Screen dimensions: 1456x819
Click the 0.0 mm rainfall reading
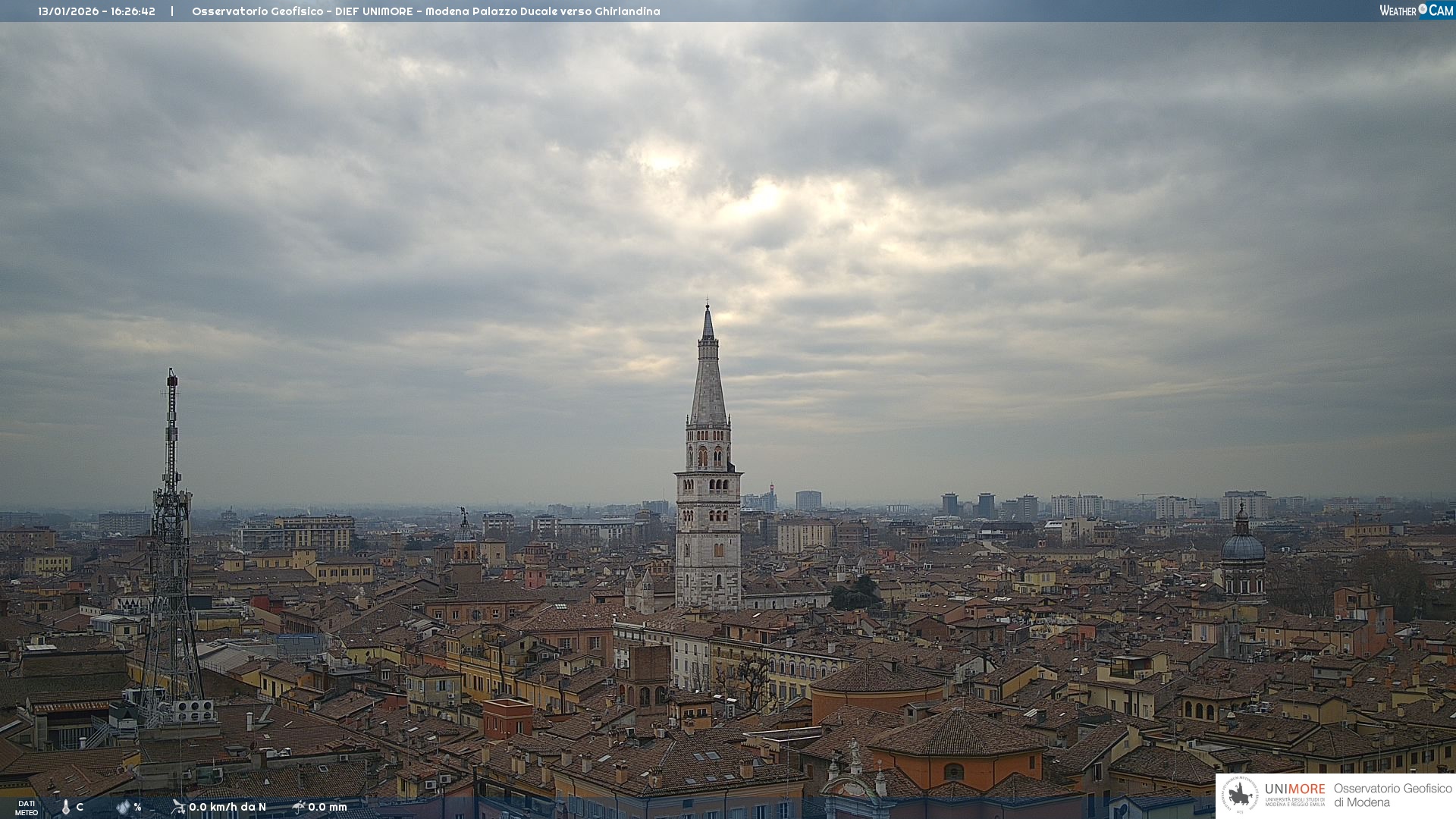[328, 807]
